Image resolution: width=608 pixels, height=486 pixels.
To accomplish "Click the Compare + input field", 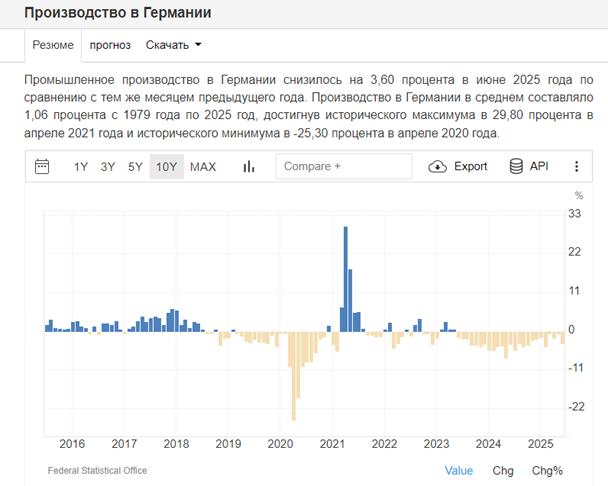I will pos(343,166).
